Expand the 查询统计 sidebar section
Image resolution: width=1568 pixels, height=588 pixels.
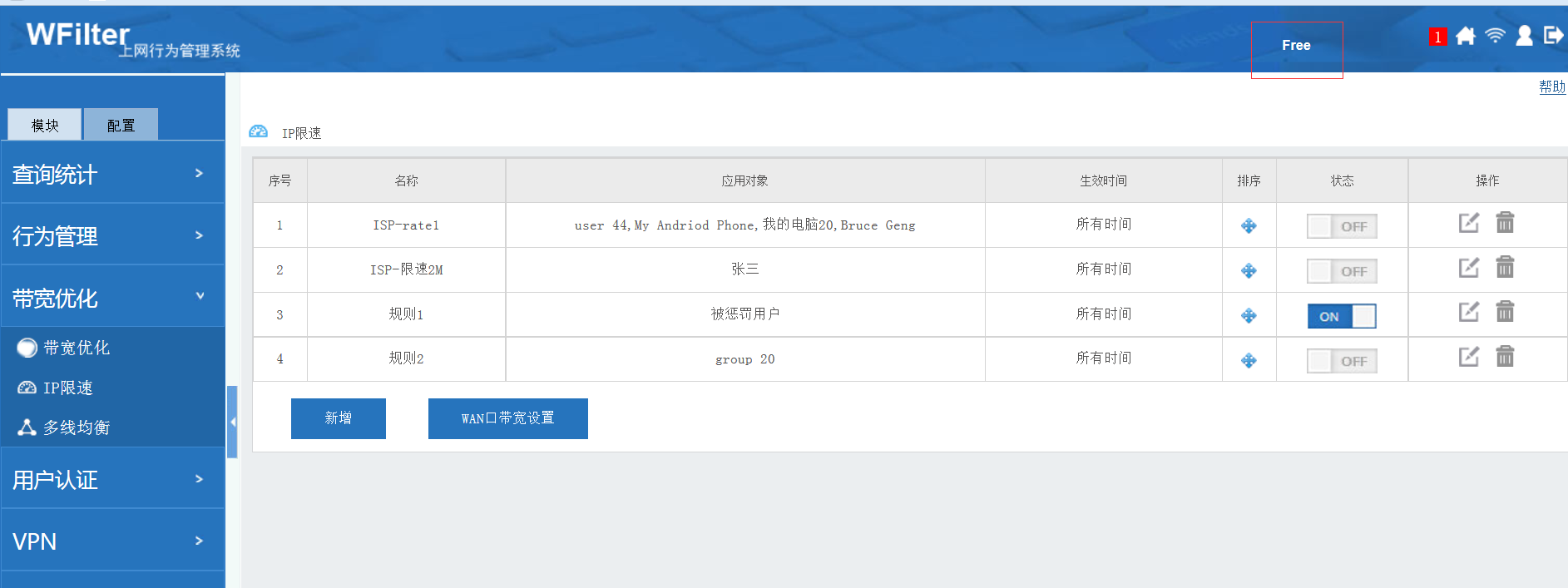pos(112,174)
